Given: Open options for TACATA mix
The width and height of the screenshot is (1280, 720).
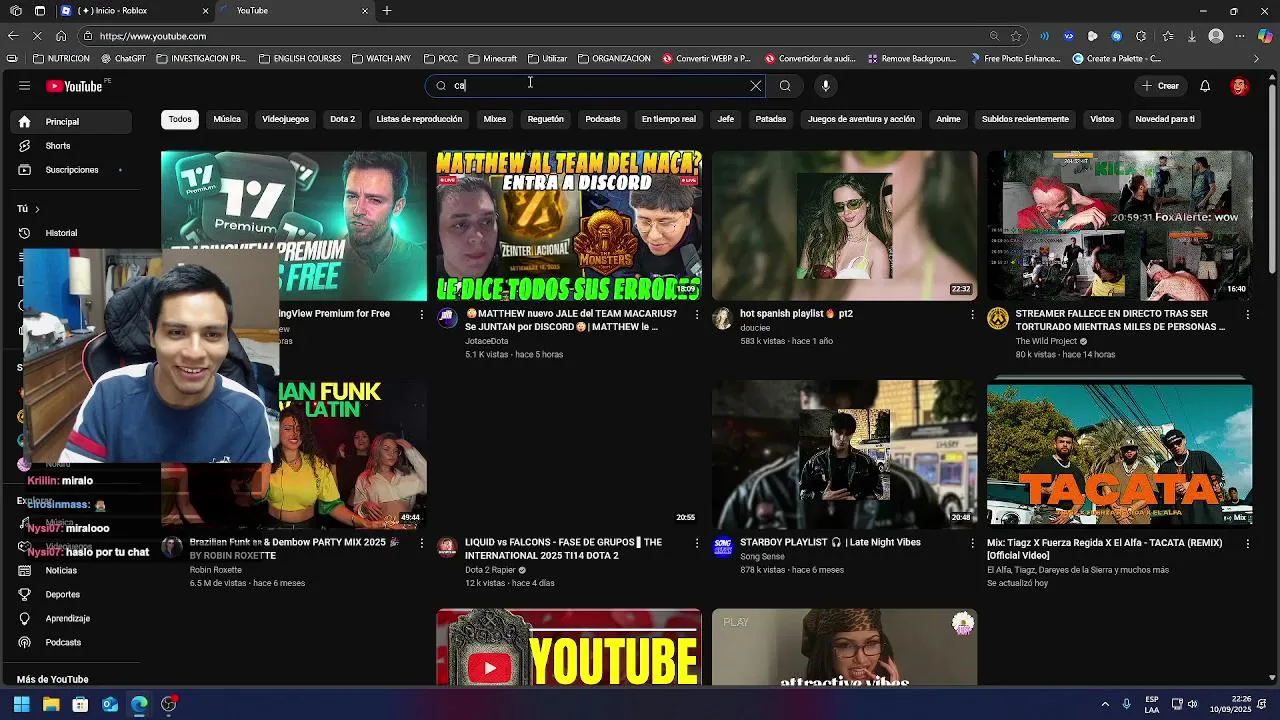Looking at the screenshot, I should [1247, 544].
